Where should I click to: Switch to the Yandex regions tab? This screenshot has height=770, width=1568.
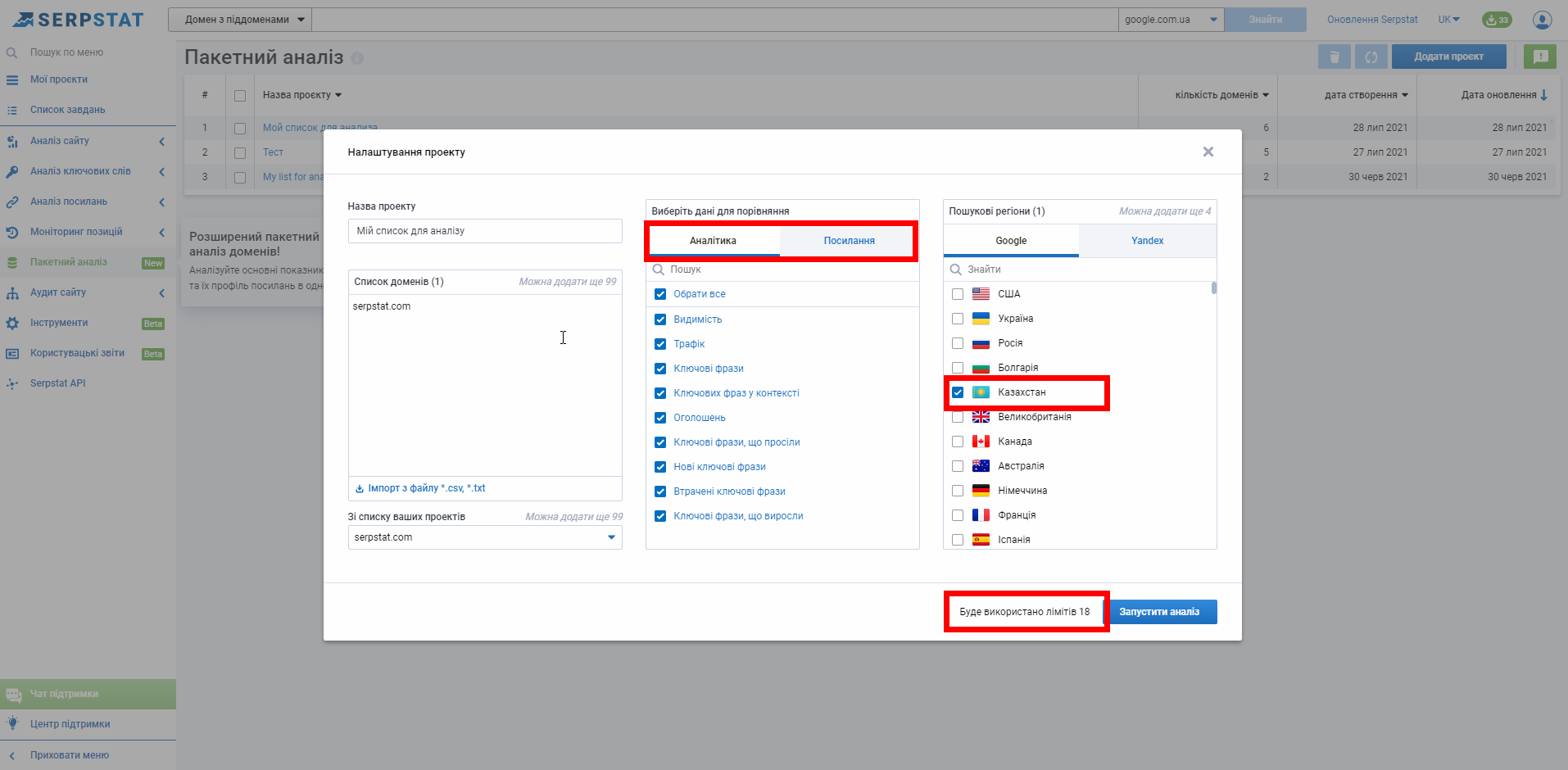pos(1147,241)
